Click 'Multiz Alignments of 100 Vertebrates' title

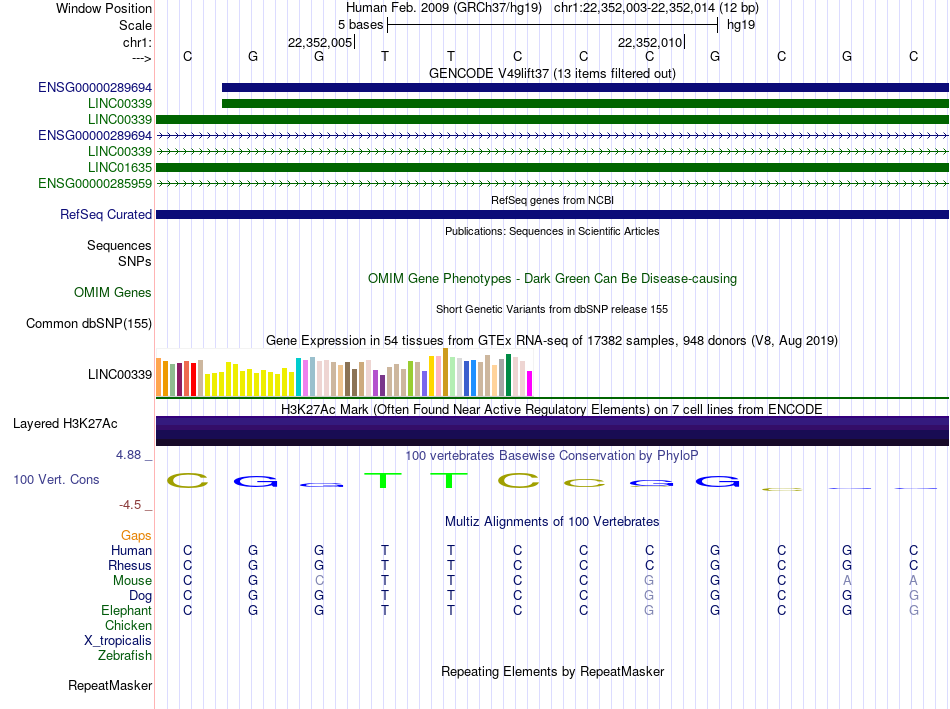[552, 522]
